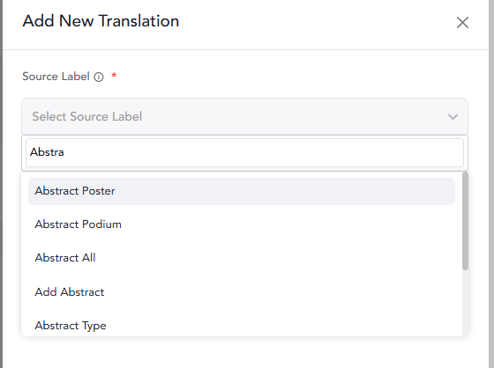Screen dimensions: 494x368
Task: Click the scrollbar track below the thumb
Action: [465, 303]
